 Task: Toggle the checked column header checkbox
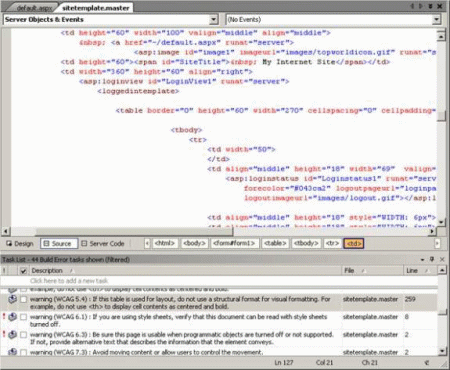pyautogui.click(x=23, y=271)
